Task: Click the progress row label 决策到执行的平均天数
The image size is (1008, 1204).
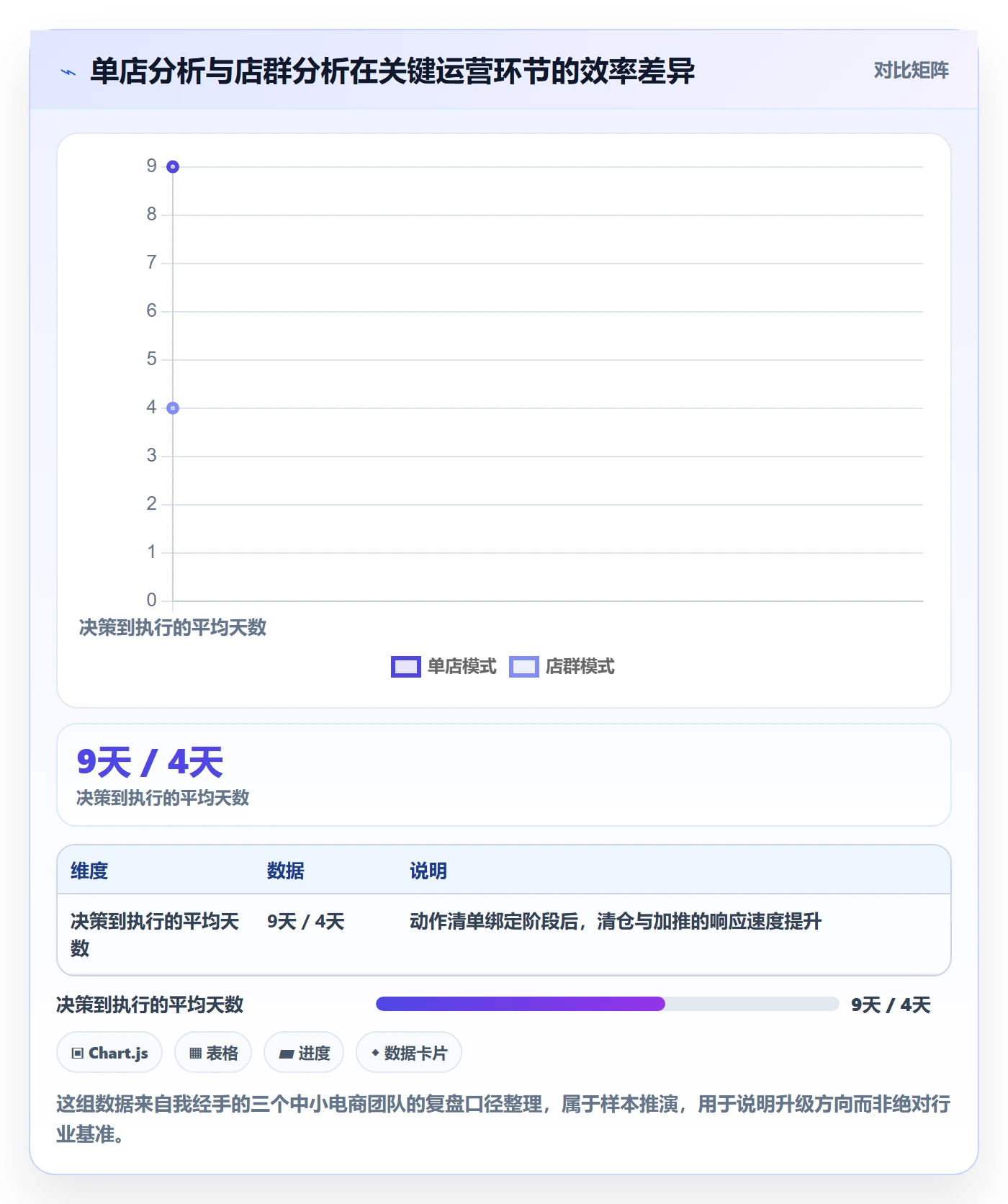Action: [x=150, y=1005]
